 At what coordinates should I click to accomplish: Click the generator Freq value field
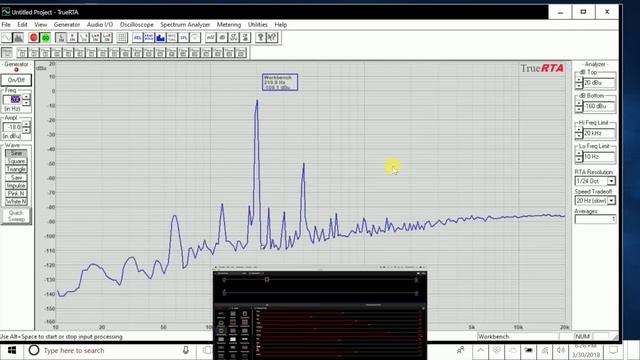pos(13,100)
